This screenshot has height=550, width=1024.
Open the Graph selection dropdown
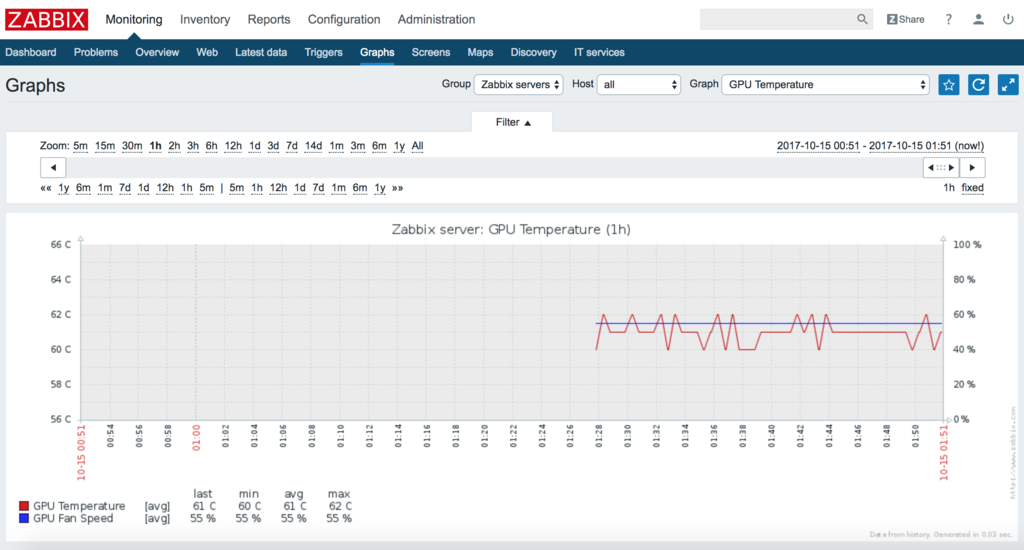point(825,85)
